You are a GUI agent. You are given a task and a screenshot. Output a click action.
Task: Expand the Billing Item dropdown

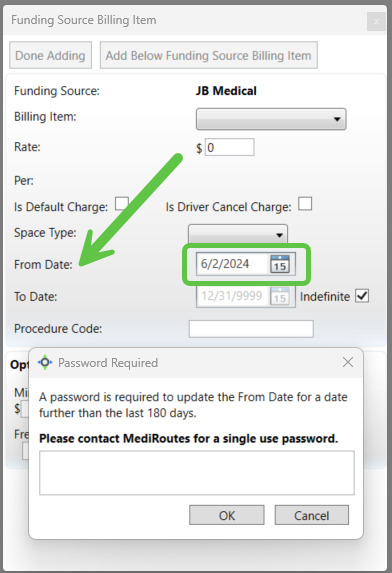pos(271,119)
